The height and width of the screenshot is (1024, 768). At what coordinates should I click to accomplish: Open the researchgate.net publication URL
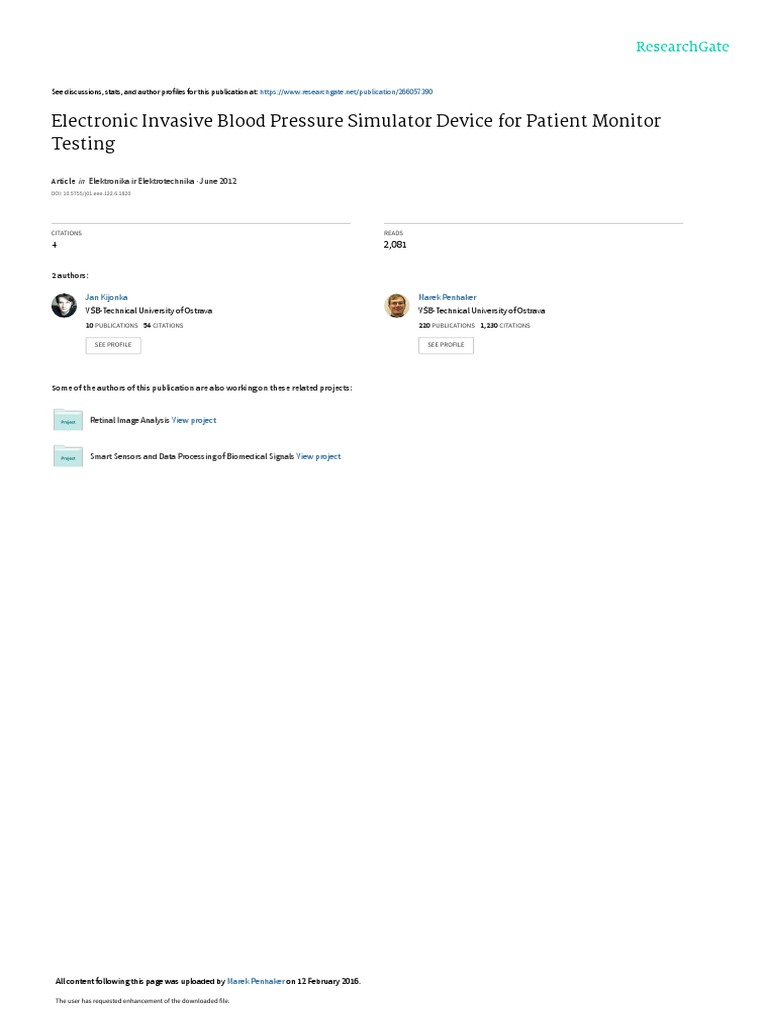[x=346, y=92]
